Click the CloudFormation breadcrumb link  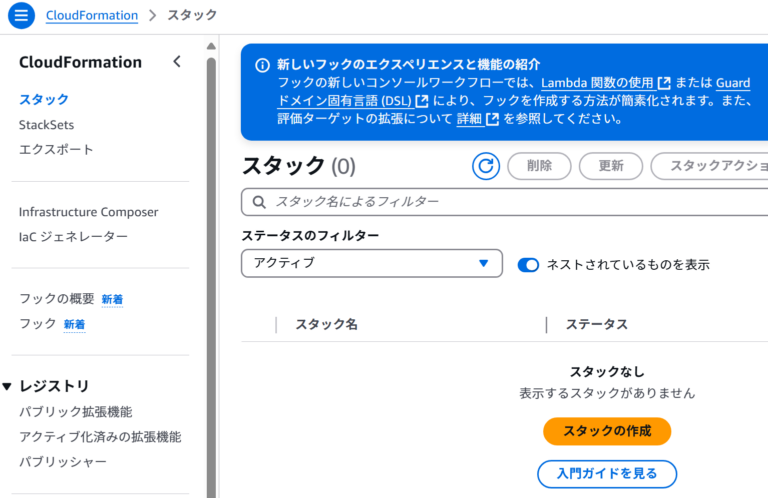pyautogui.click(x=92, y=15)
